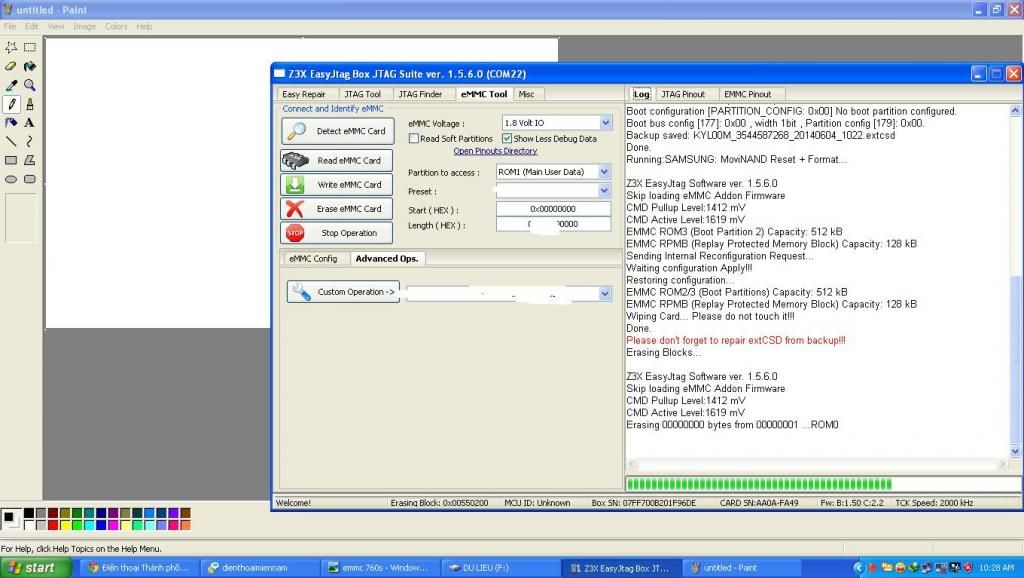The image size is (1024, 578).
Task: Open the Partition to access dropdown
Action: pyautogui.click(x=604, y=172)
